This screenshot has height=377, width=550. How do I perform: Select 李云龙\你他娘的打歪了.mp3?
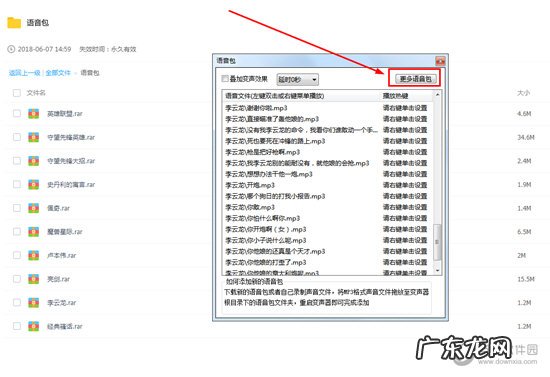click(x=266, y=262)
